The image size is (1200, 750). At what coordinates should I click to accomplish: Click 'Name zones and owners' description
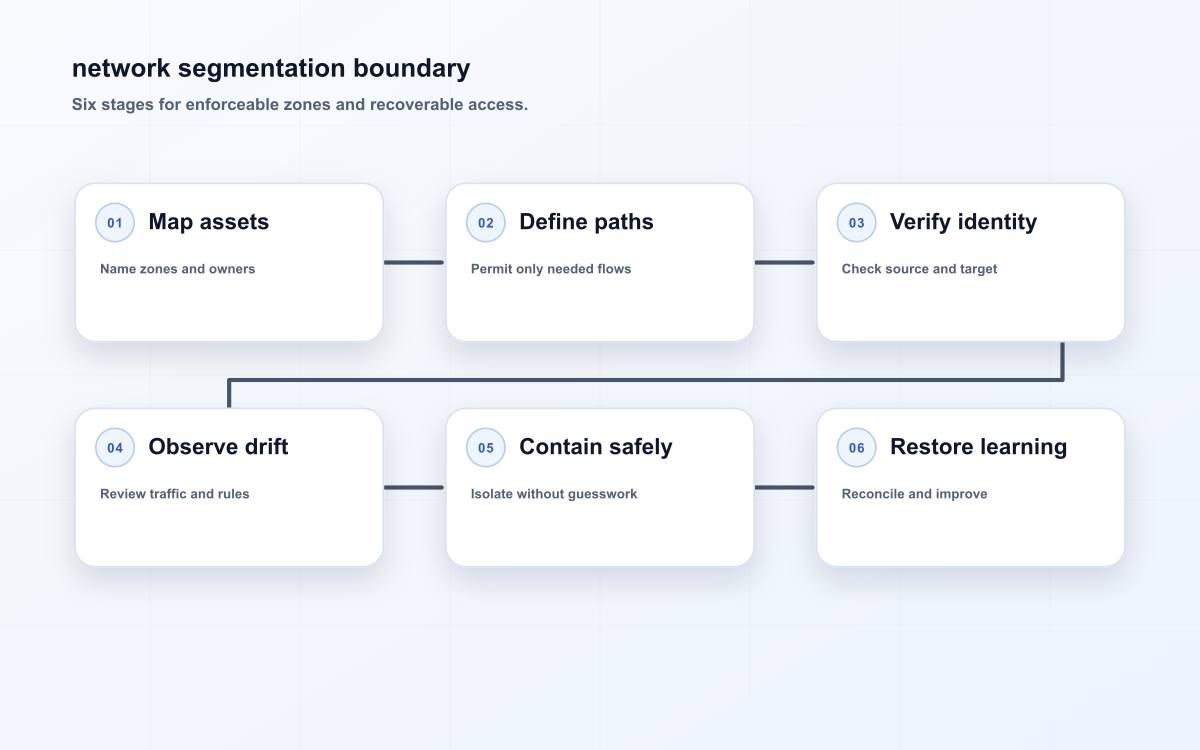pos(178,269)
